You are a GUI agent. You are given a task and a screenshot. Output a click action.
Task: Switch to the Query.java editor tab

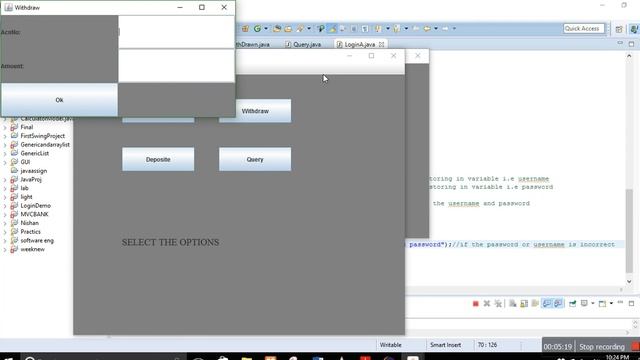(x=303, y=44)
